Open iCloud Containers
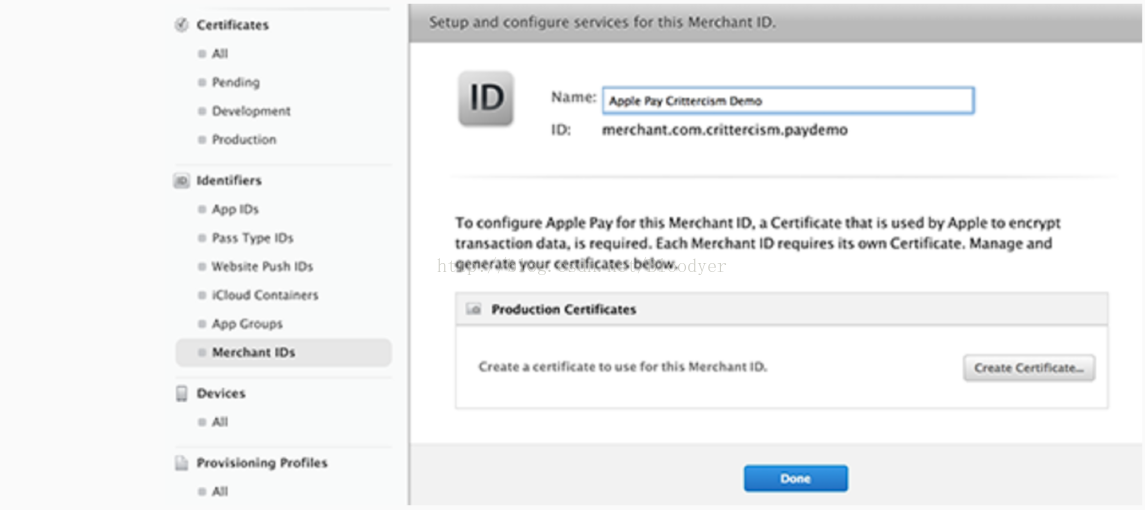This screenshot has height=510, width=1145. point(265,295)
